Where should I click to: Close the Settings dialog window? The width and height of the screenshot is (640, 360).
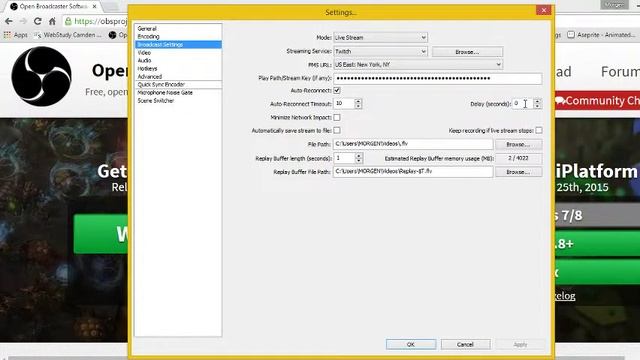tap(543, 11)
